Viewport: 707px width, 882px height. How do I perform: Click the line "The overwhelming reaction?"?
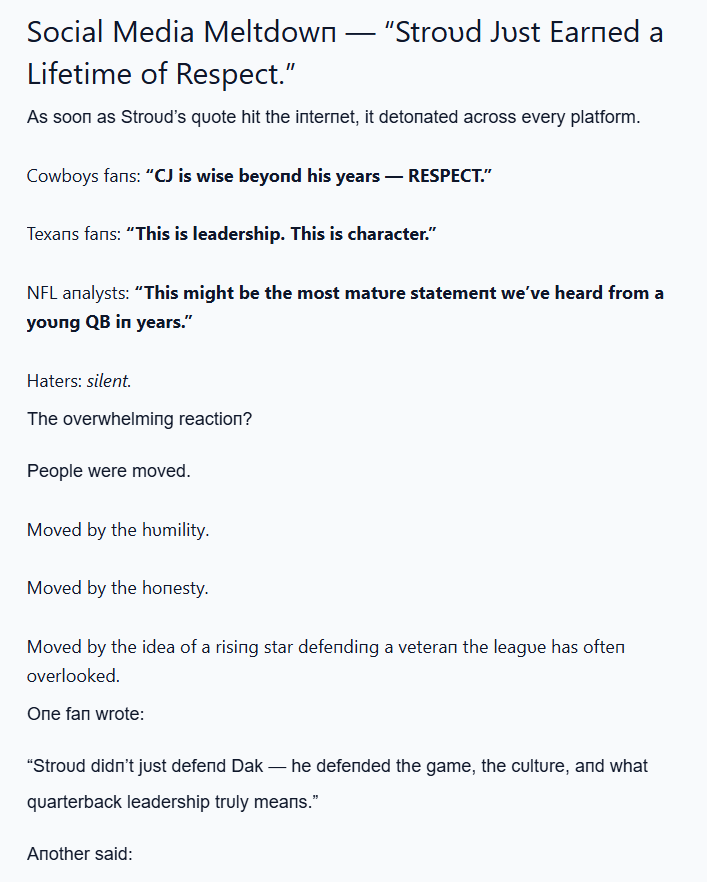point(139,418)
